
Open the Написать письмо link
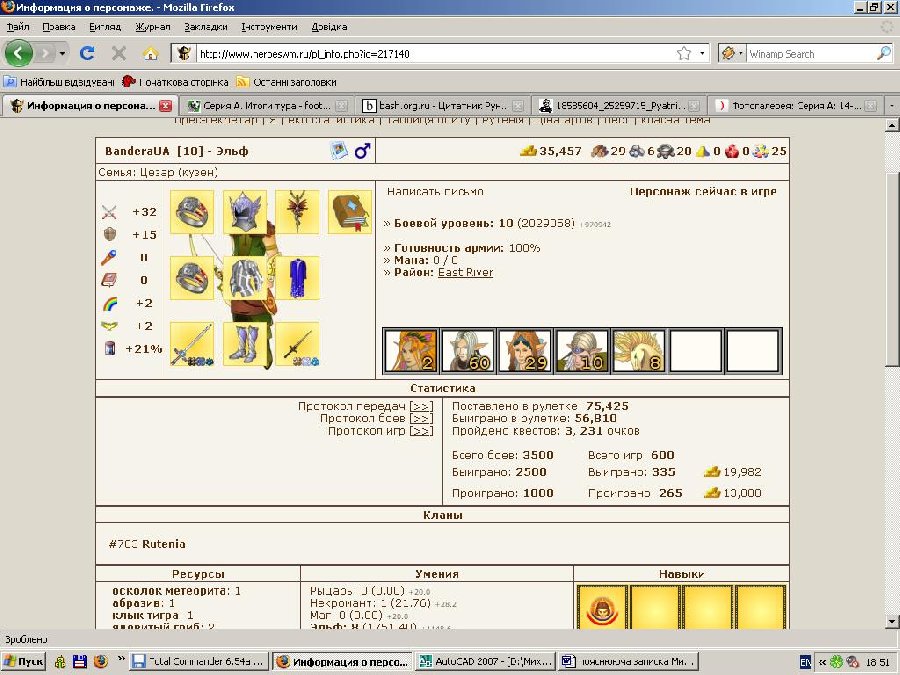click(x=435, y=192)
